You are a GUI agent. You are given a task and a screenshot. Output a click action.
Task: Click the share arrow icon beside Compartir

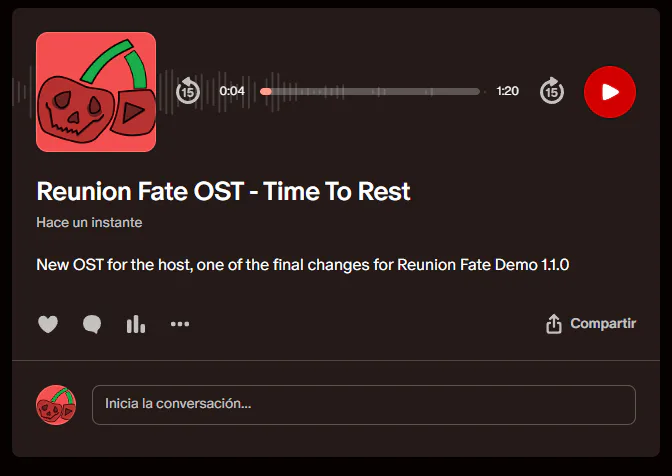tap(554, 324)
